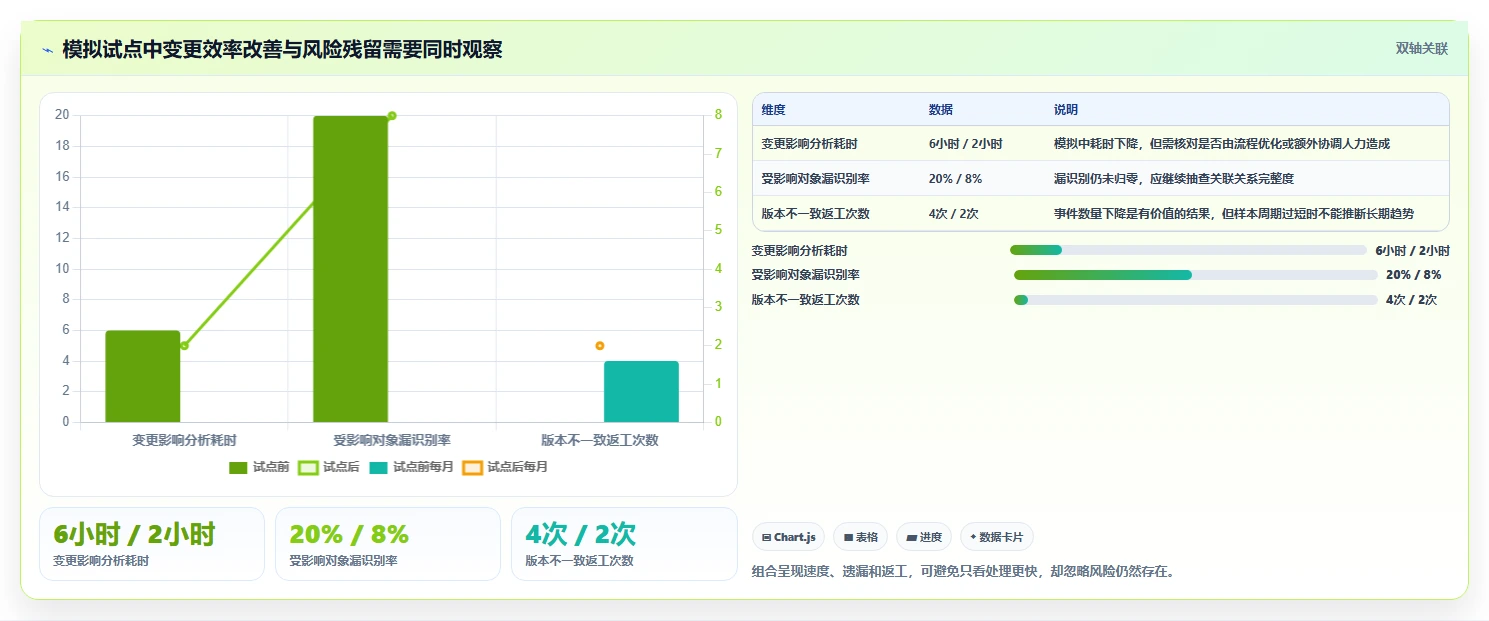Screen dimensions: 1489x621
Task: Select the 数据卡片 tag
Action: [996, 537]
